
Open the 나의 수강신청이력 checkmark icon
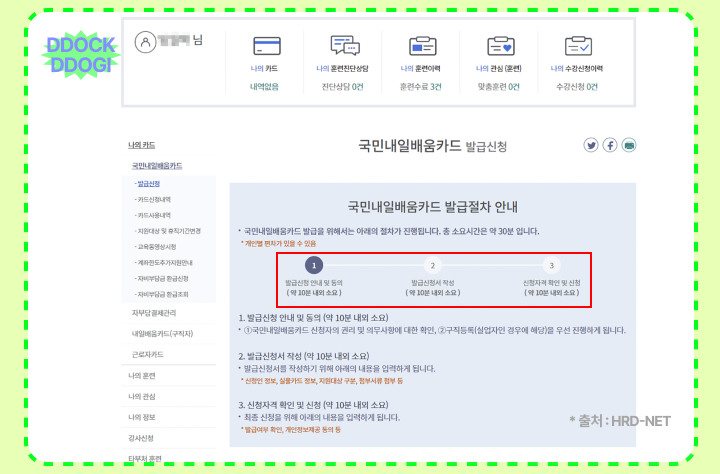tap(578, 46)
